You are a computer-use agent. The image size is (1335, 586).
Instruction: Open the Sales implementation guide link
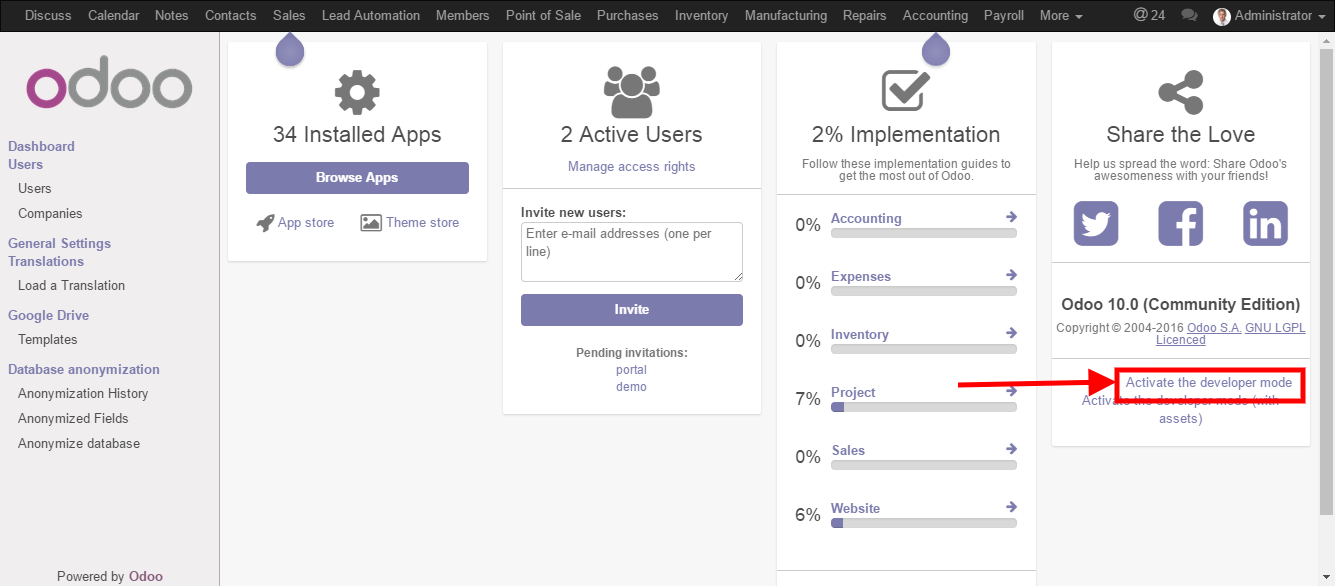click(x=848, y=450)
